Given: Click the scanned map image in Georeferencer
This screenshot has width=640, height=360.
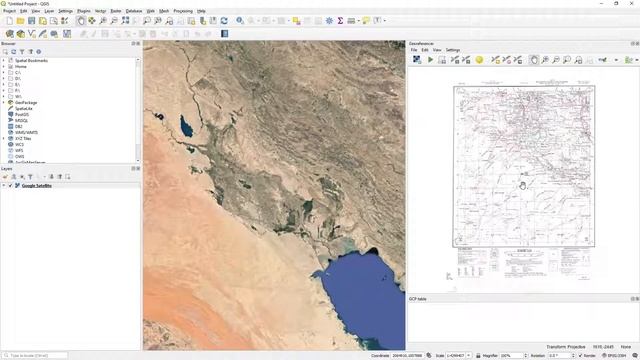Looking at the screenshot, I should click(524, 180).
